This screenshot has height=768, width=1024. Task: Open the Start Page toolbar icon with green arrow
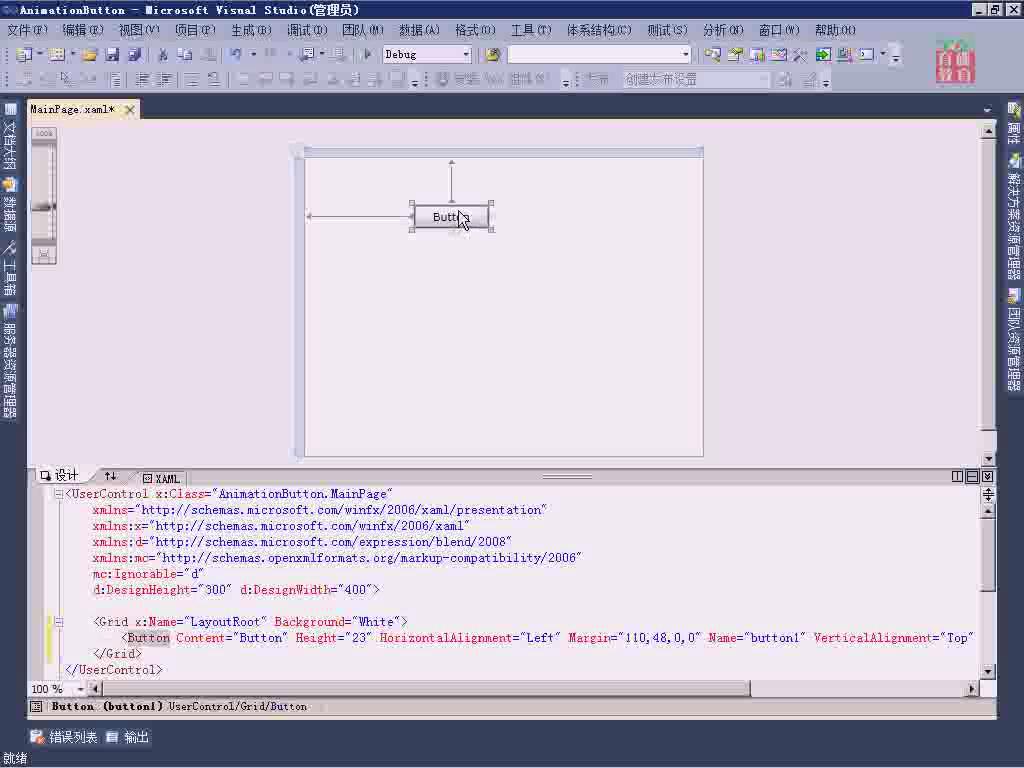click(x=823, y=55)
